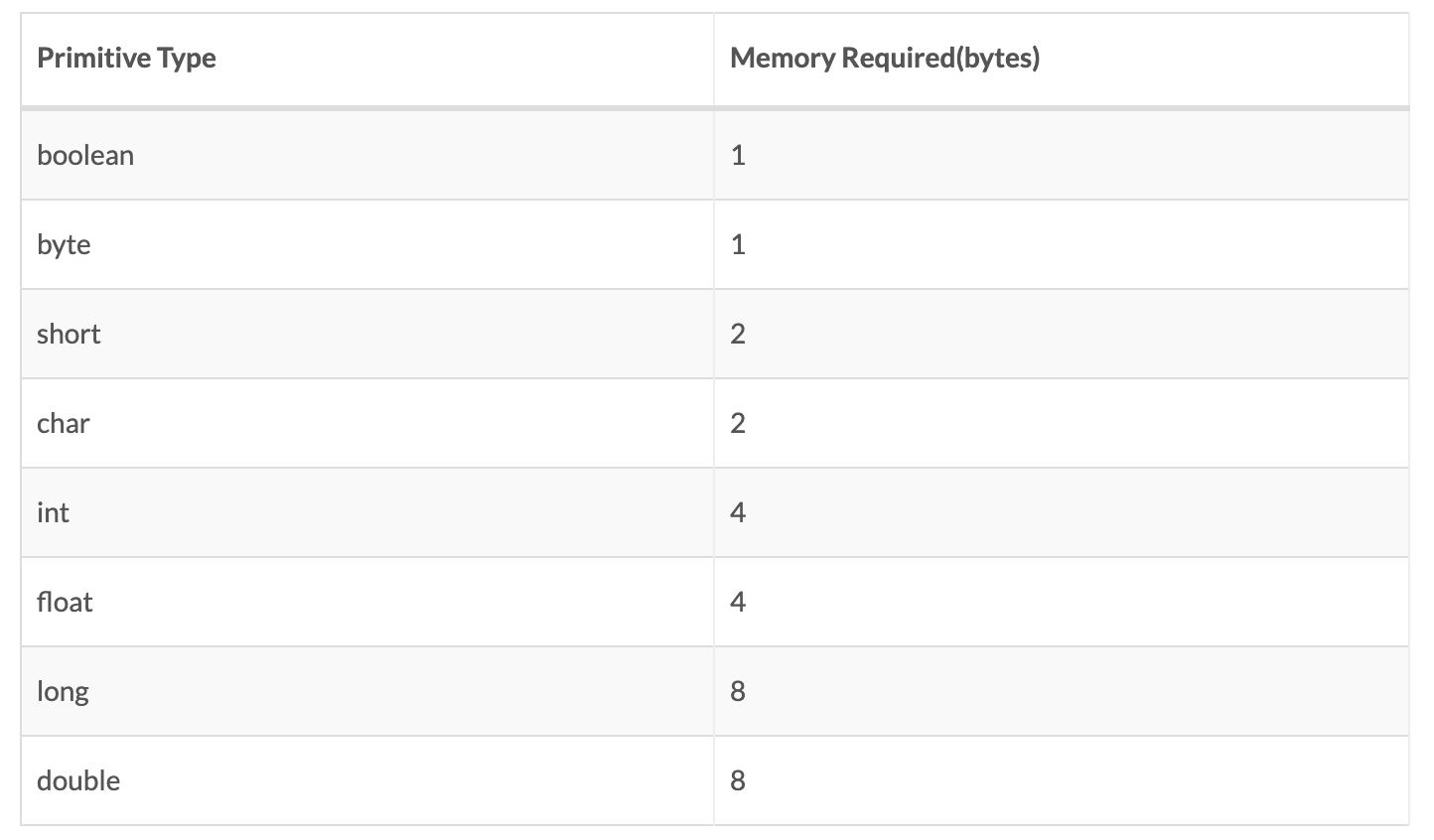Image resolution: width=1434 pixels, height=840 pixels.
Task: Select the memory value 4 for float
Action: tap(738, 603)
